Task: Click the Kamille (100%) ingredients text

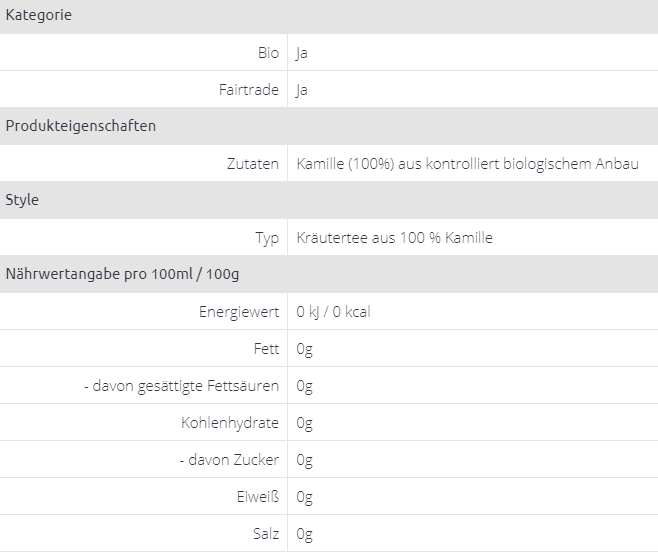Action: 467,163
